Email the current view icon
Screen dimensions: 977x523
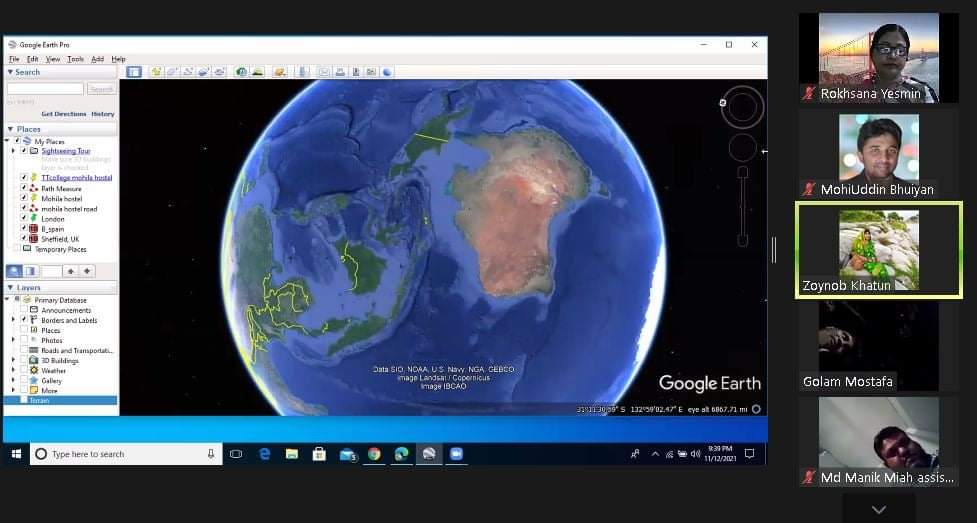click(324, 72)
